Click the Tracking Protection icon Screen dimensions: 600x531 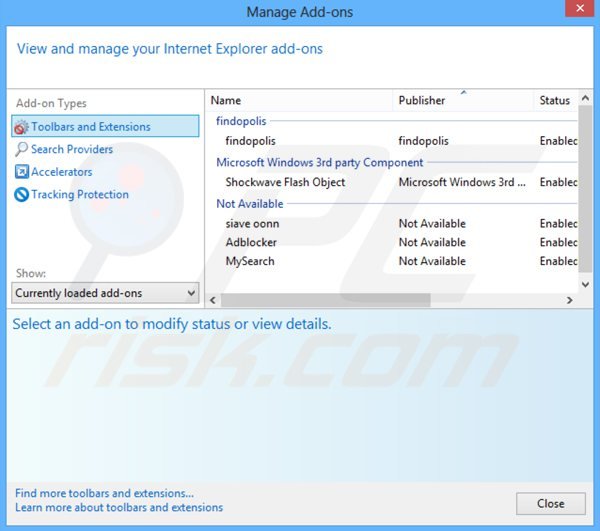(x=21, y=195)
